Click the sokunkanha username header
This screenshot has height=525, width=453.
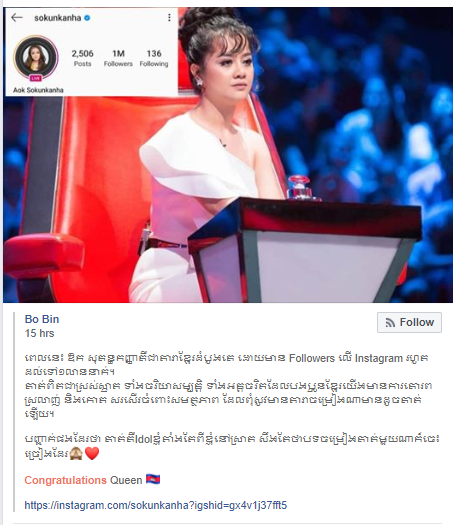[x=58, y=18]
